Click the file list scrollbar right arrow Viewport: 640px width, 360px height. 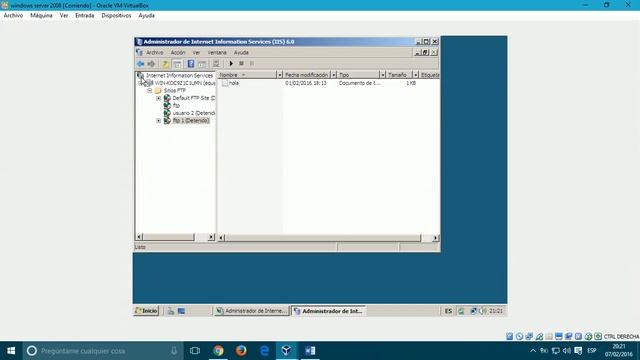(436, 238)
